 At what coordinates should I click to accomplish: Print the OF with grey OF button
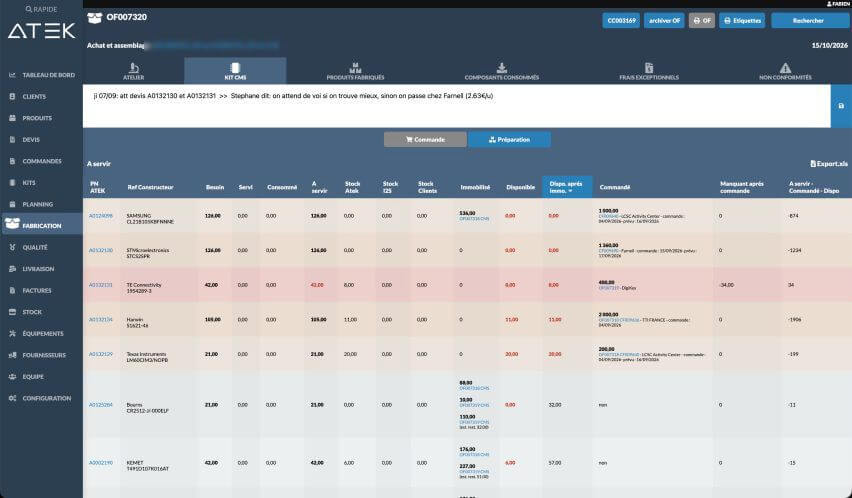[x=702, y=21]
